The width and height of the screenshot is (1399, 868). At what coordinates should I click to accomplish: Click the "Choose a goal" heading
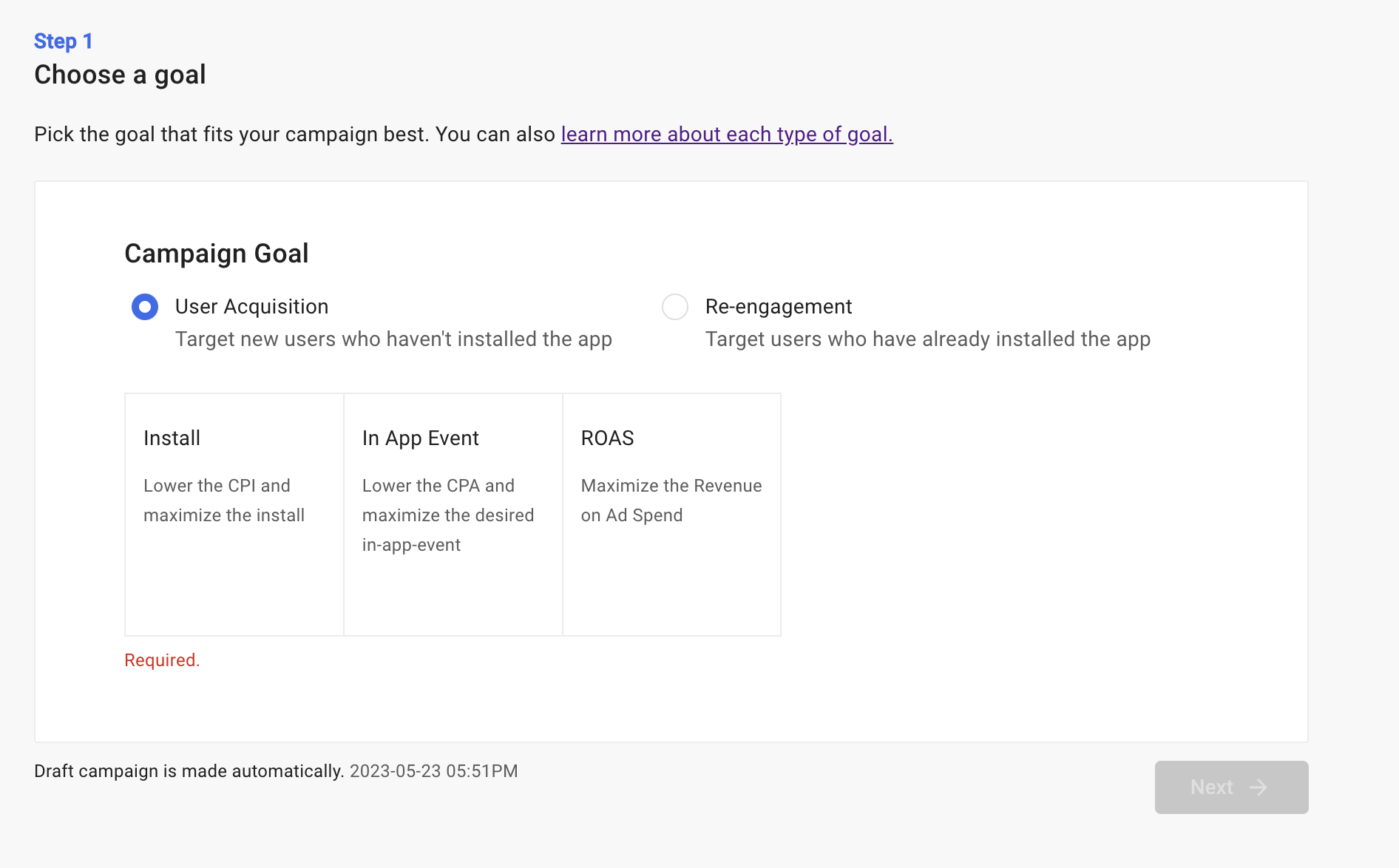[120, 75]
